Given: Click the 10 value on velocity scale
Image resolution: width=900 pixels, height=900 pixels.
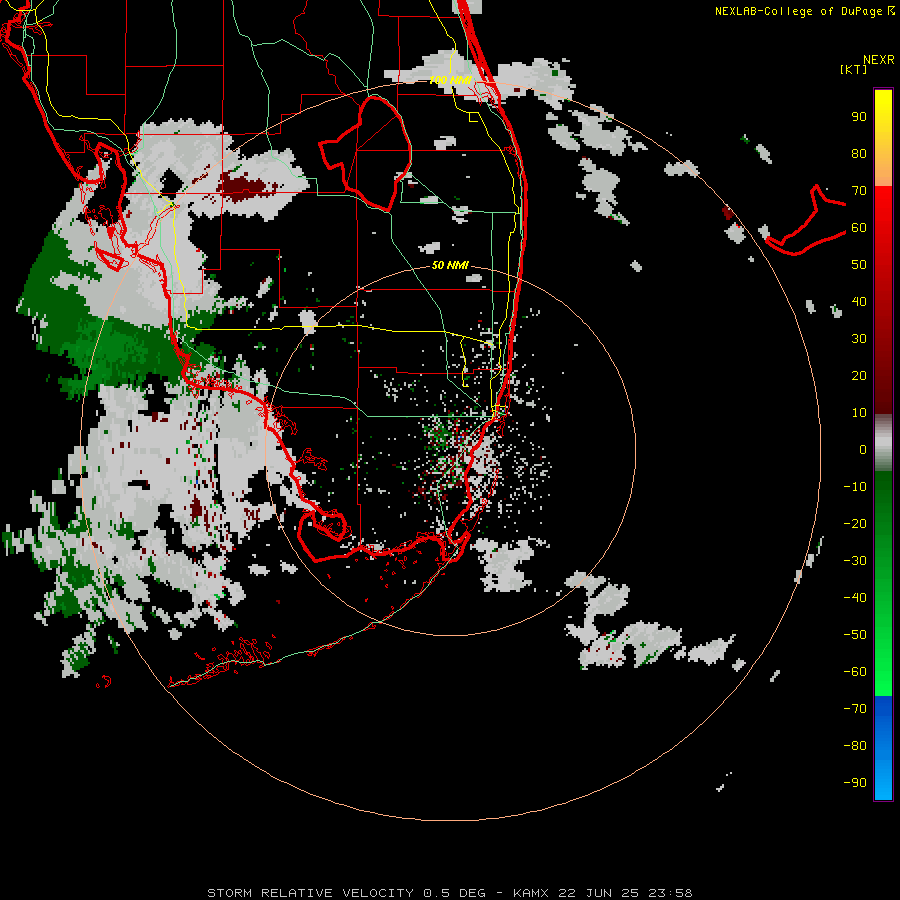Looking at the screenshot, I should point(859,413).
